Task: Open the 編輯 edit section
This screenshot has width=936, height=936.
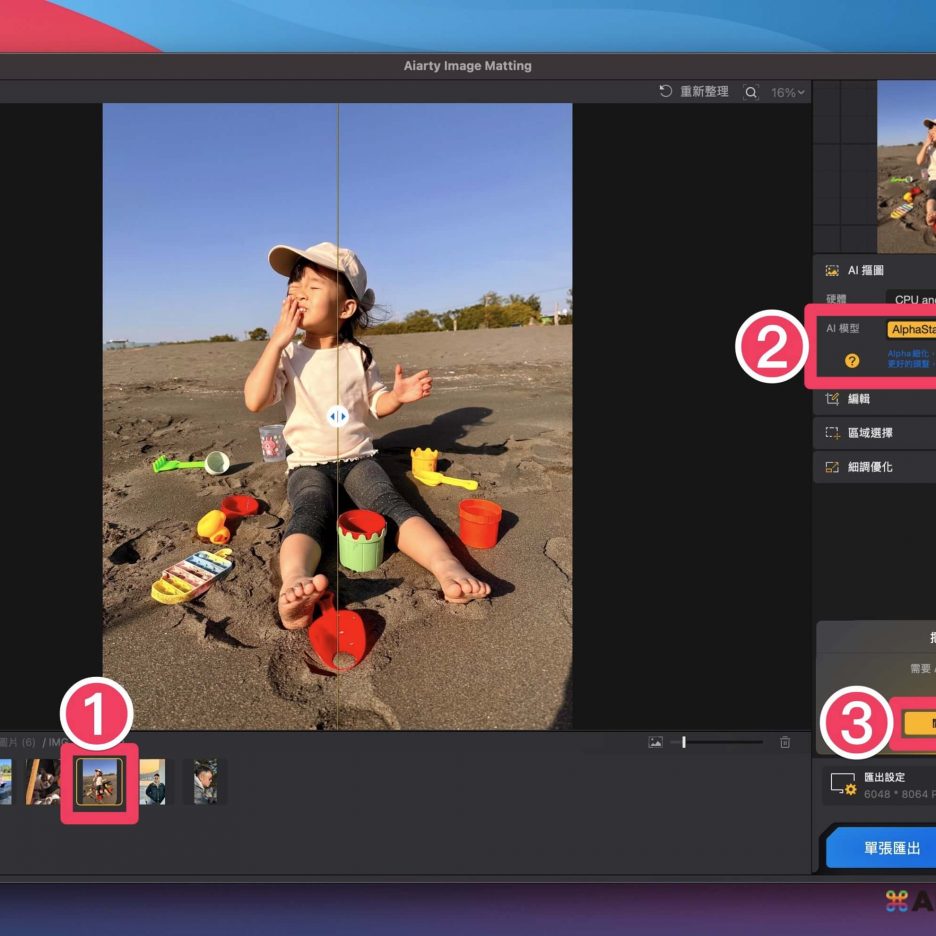Action: tap(858, 399)
